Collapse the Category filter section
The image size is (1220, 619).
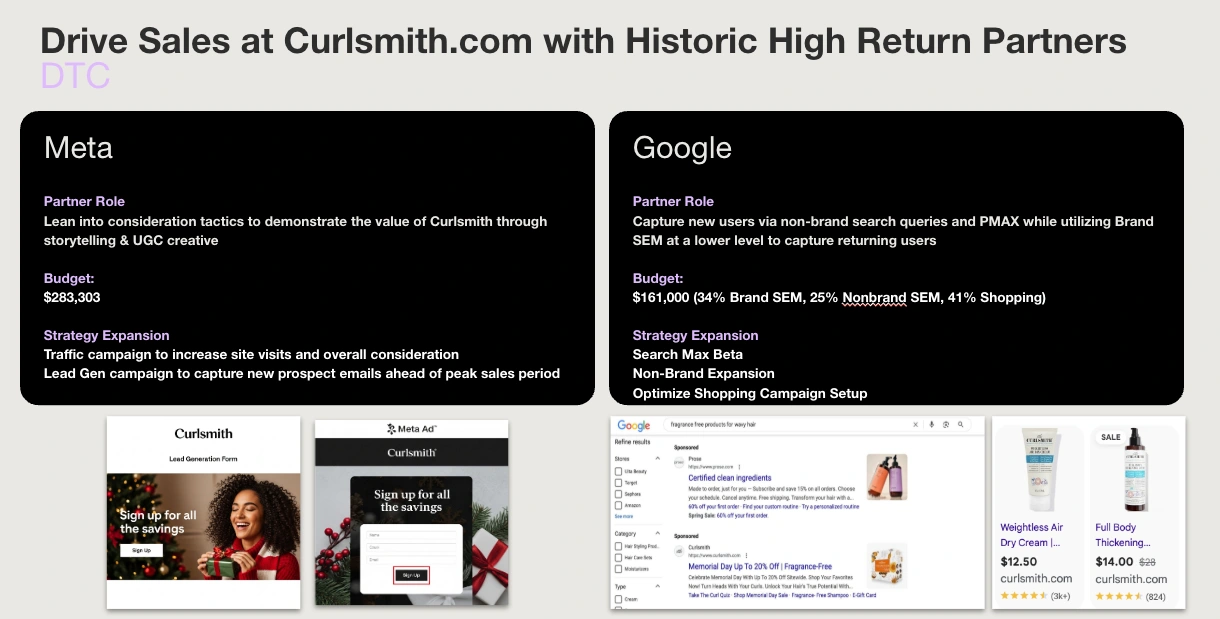click(658, 533)
